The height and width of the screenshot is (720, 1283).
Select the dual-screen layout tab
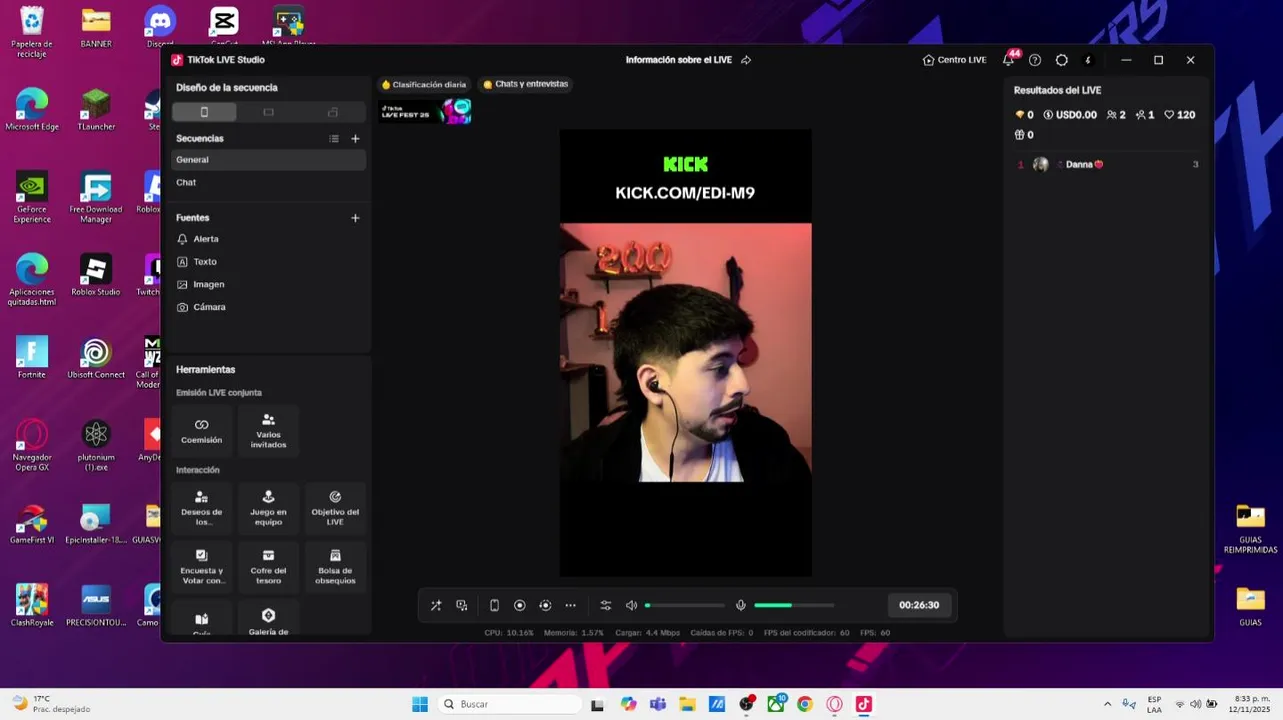(x=333, y=112)
